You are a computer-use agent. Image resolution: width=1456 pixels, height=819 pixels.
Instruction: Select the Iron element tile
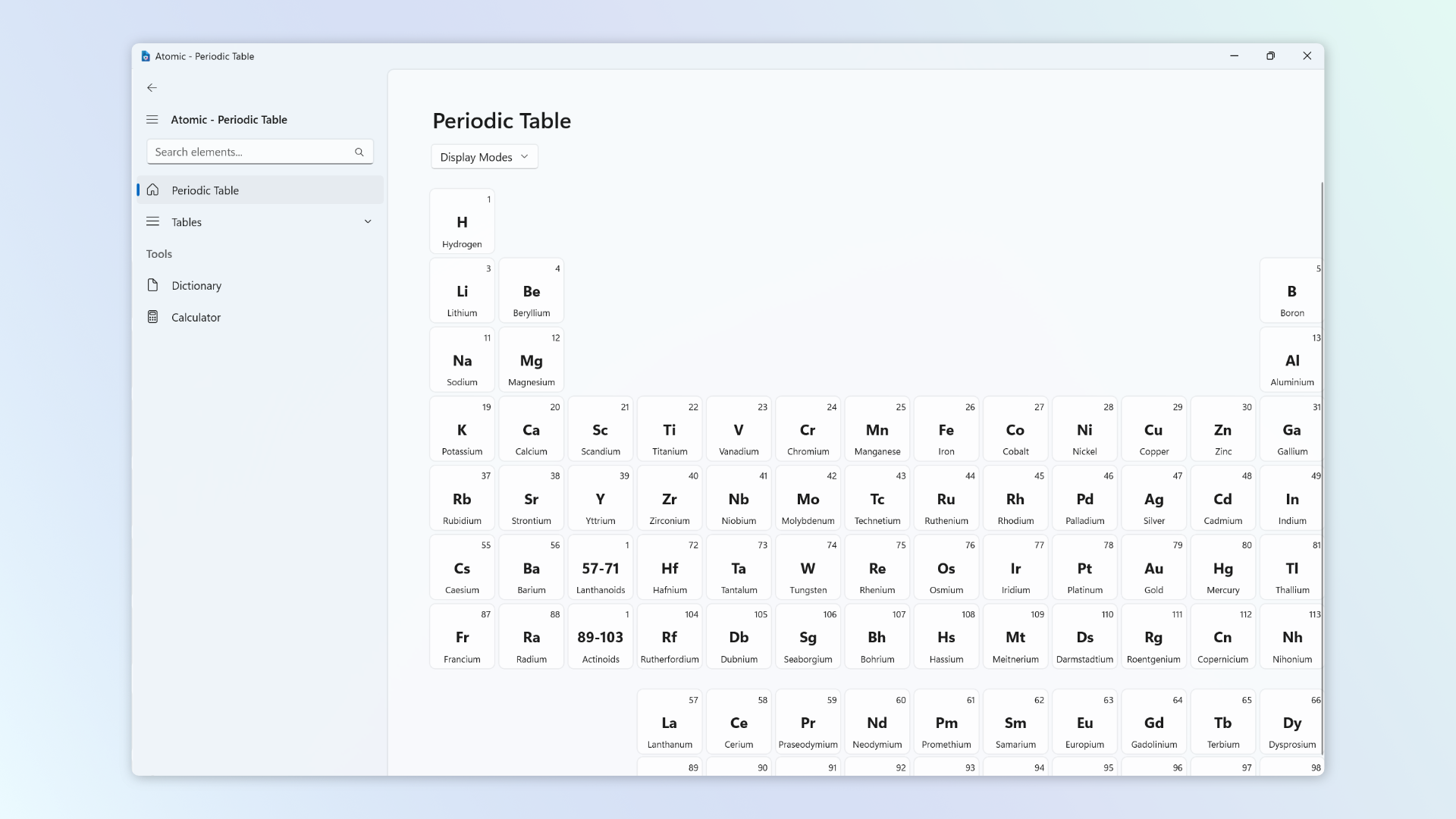[x=946, y=428]
